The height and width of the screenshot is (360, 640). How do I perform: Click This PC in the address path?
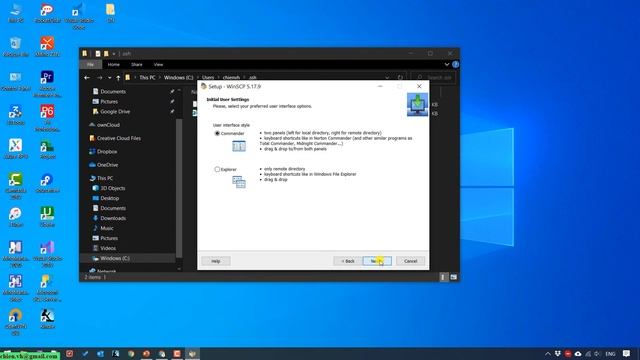point(147,78)
